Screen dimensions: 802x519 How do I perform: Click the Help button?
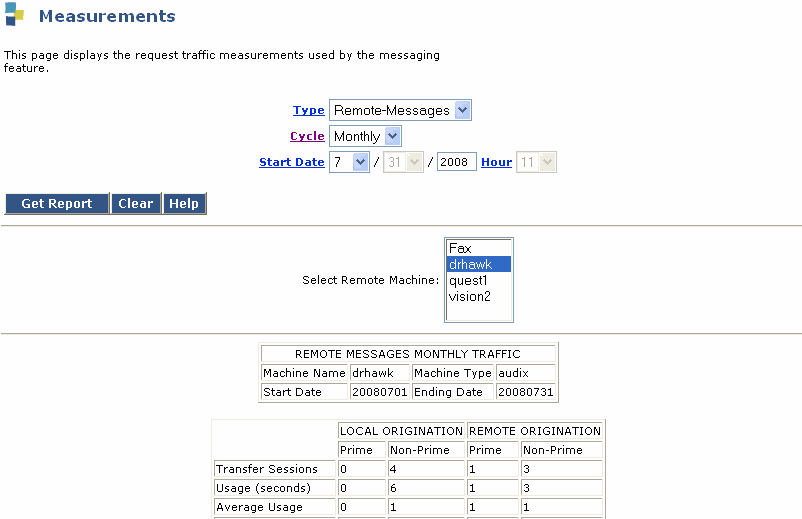click(x=184, y=204)
